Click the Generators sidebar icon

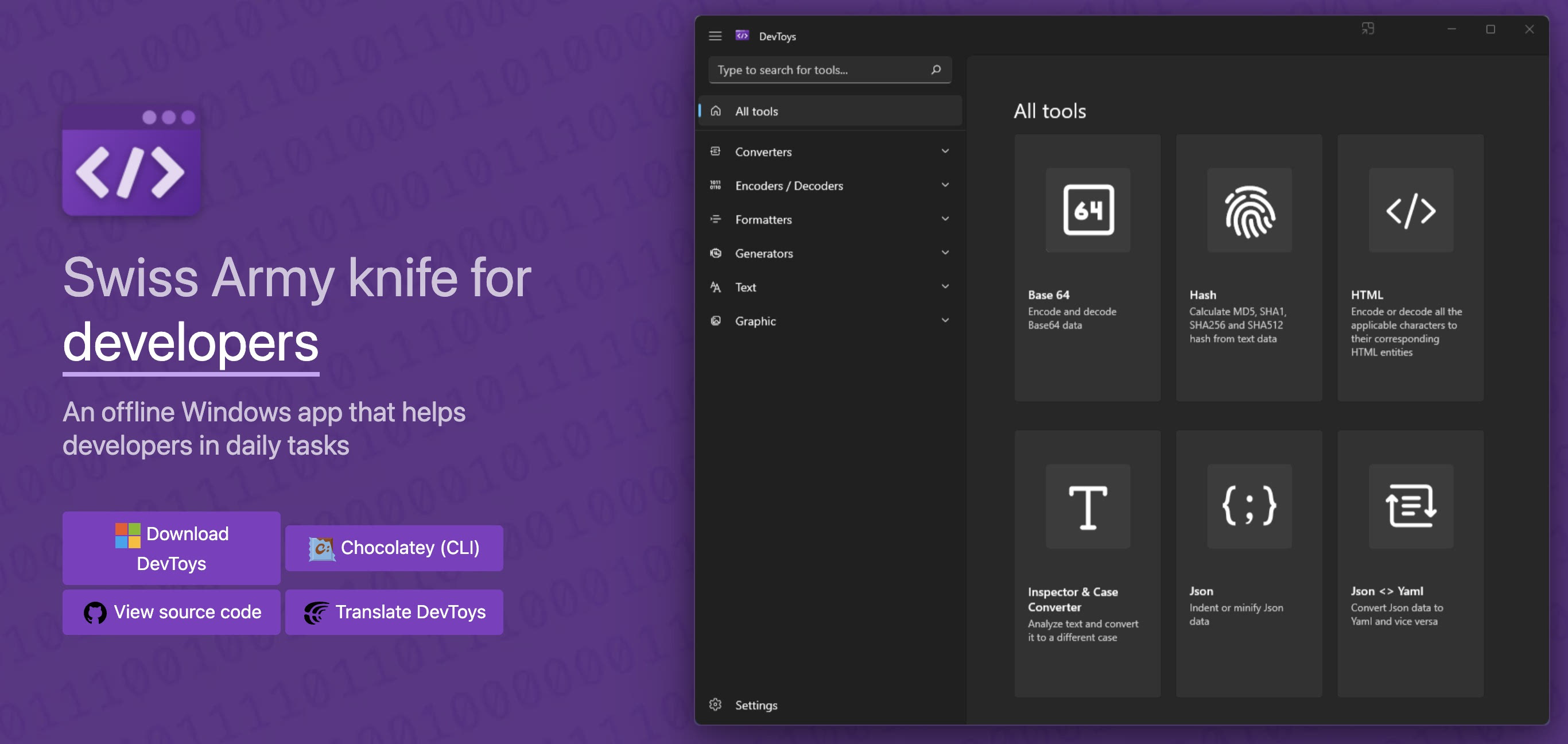[716, 253]
